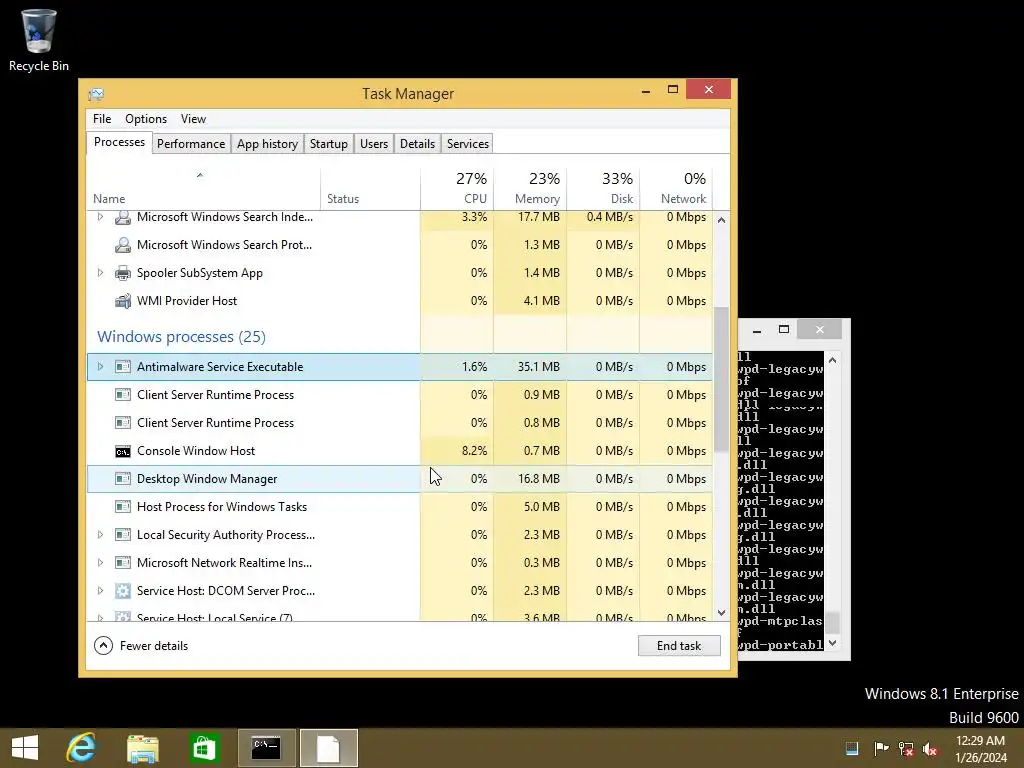Click the 35.1 MB memory value
This screenshot has height=768, width=1024.
click(x=539, y=367)
